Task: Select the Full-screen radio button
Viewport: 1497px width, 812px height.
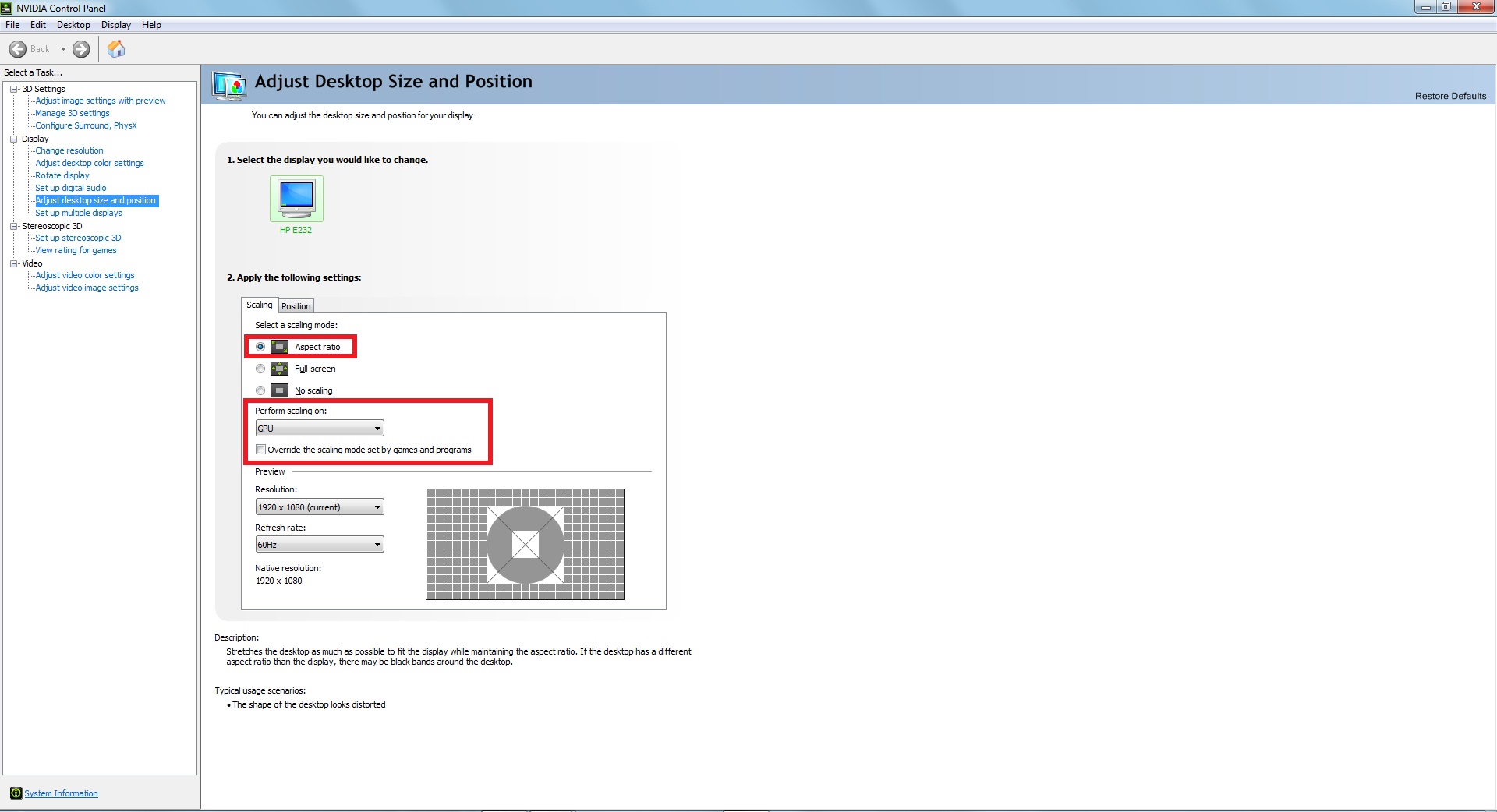Action: pyautogui.click(x=260, y=369)
